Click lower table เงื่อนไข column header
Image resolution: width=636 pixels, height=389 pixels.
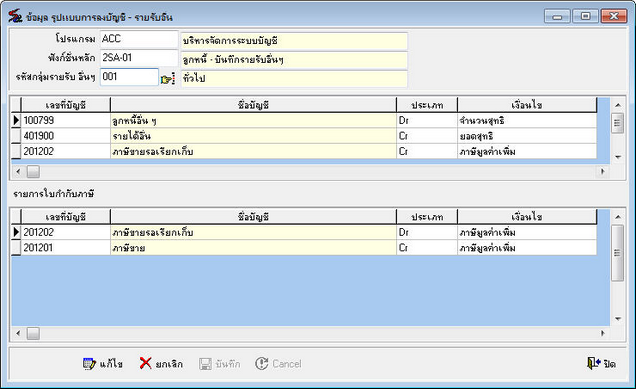click(527, 217)
